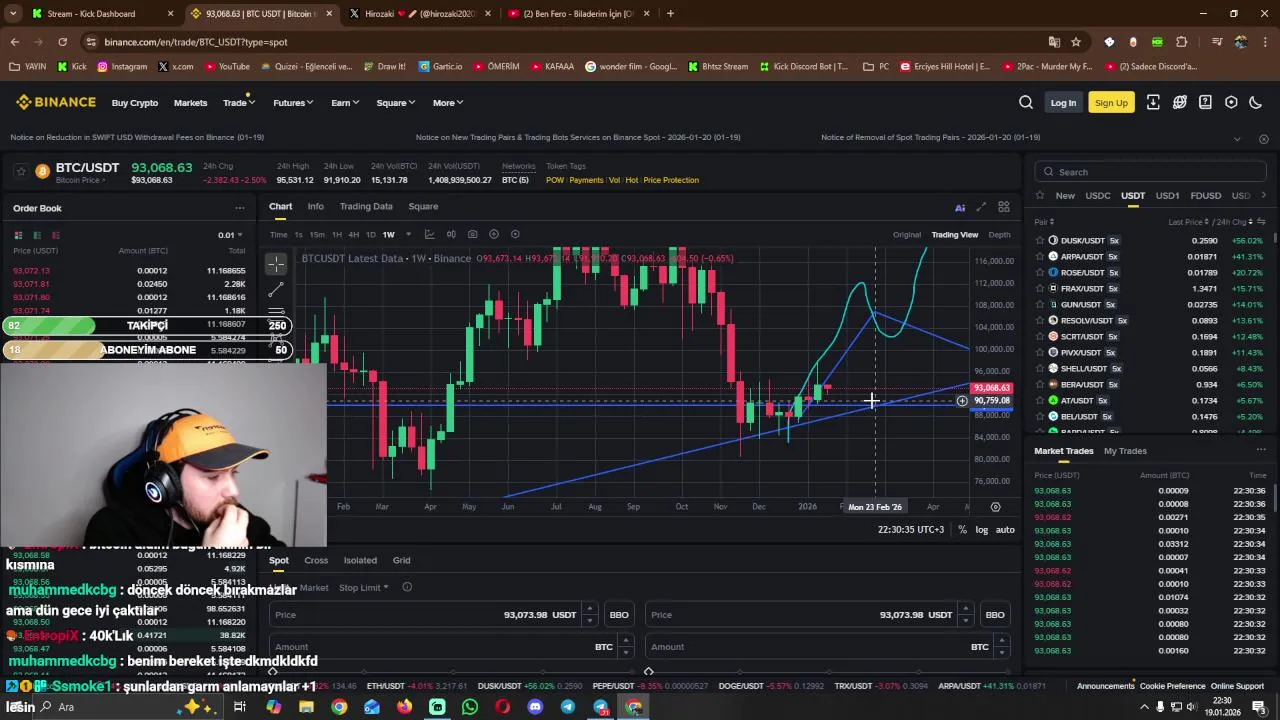Image resolution: width=1280 pixels, height=720 pixels.
Task: Show sell orders only in order book
Action: click(56, 235)
